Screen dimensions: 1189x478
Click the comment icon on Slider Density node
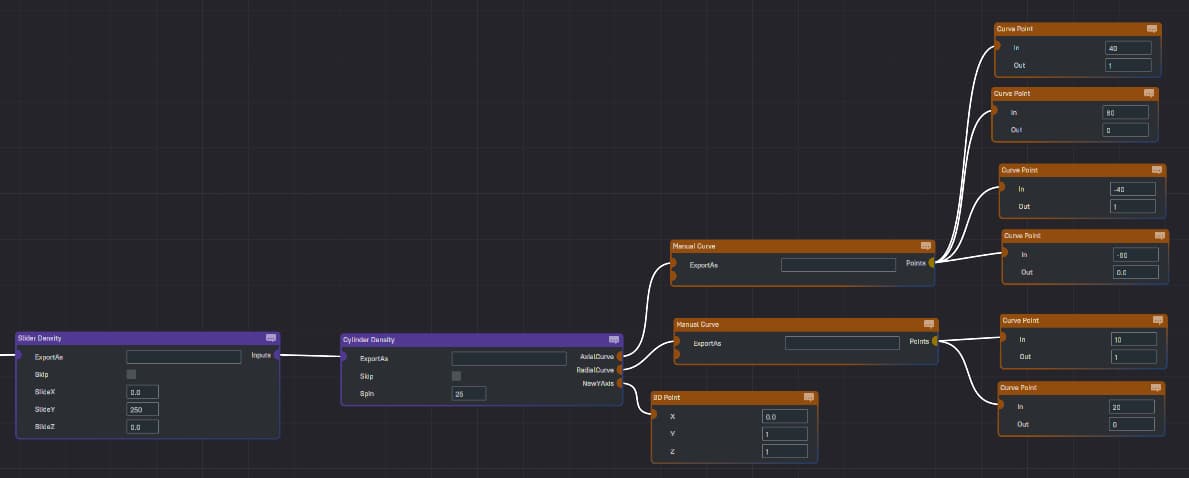click(271, 338)
